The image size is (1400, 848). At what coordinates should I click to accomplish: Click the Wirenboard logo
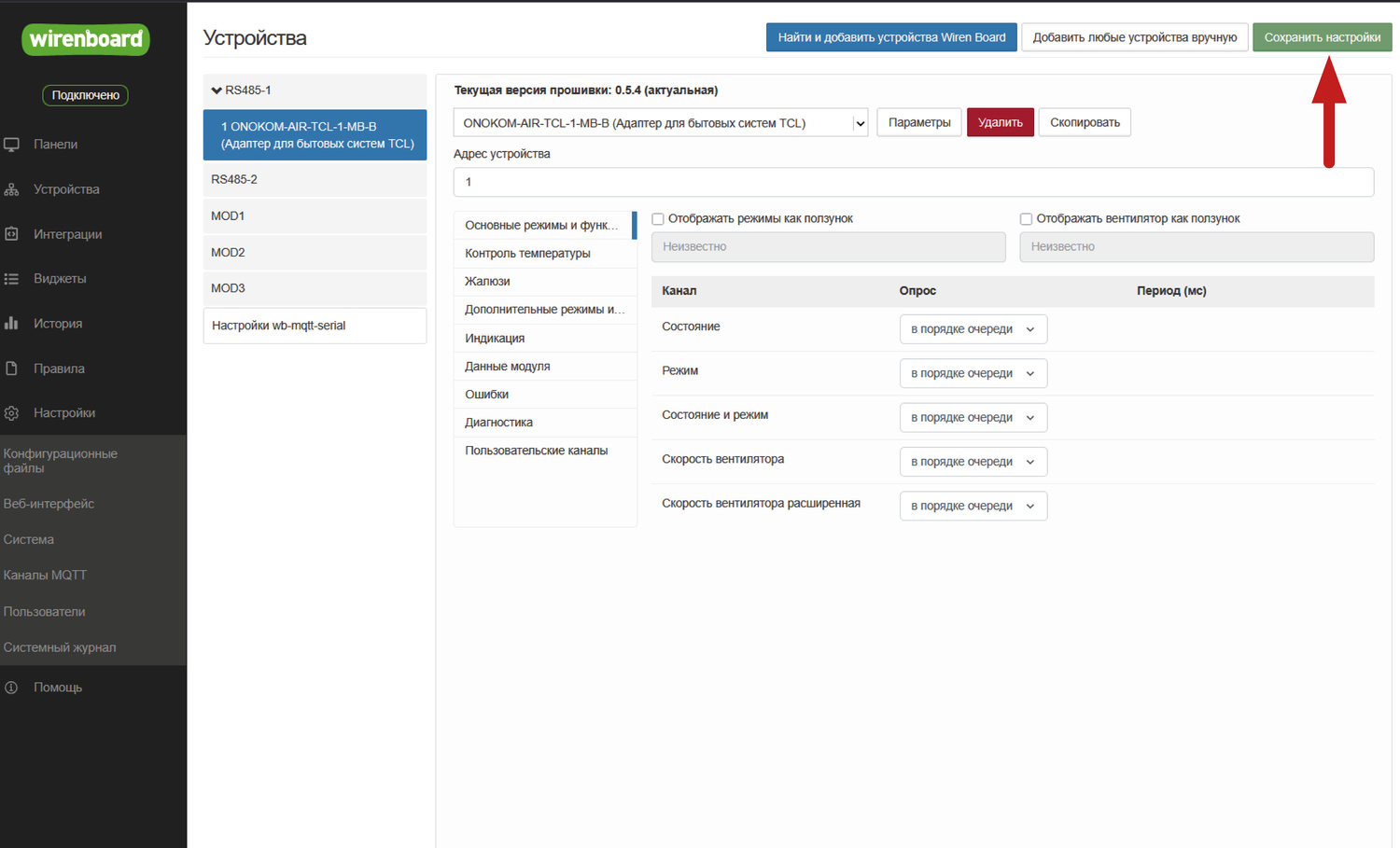(86, 39)
